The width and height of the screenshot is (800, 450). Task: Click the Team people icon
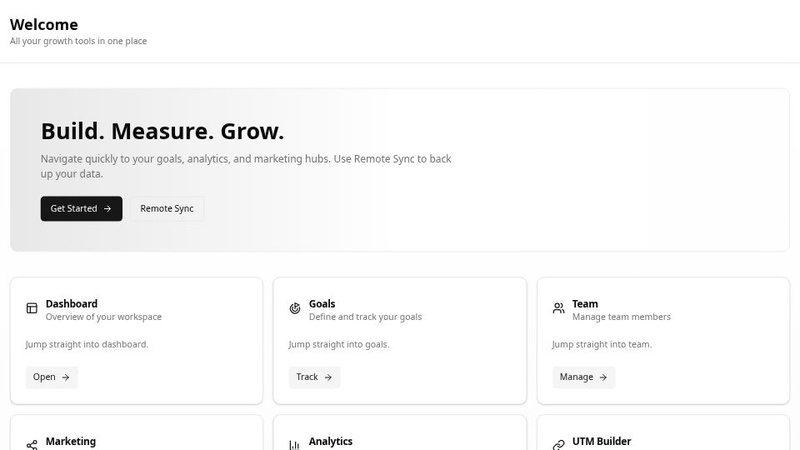coord(559,308)
